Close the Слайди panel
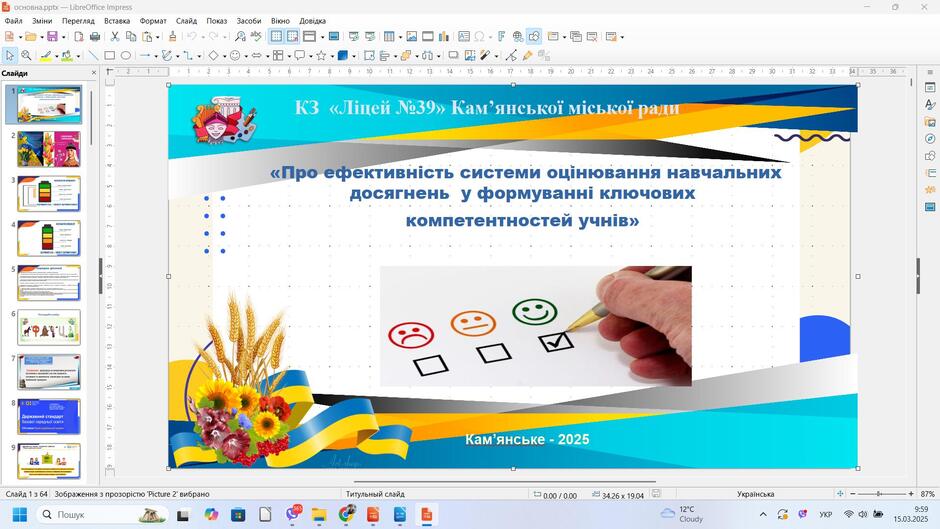This screenshot has width=940, height=529. [94, 73]
